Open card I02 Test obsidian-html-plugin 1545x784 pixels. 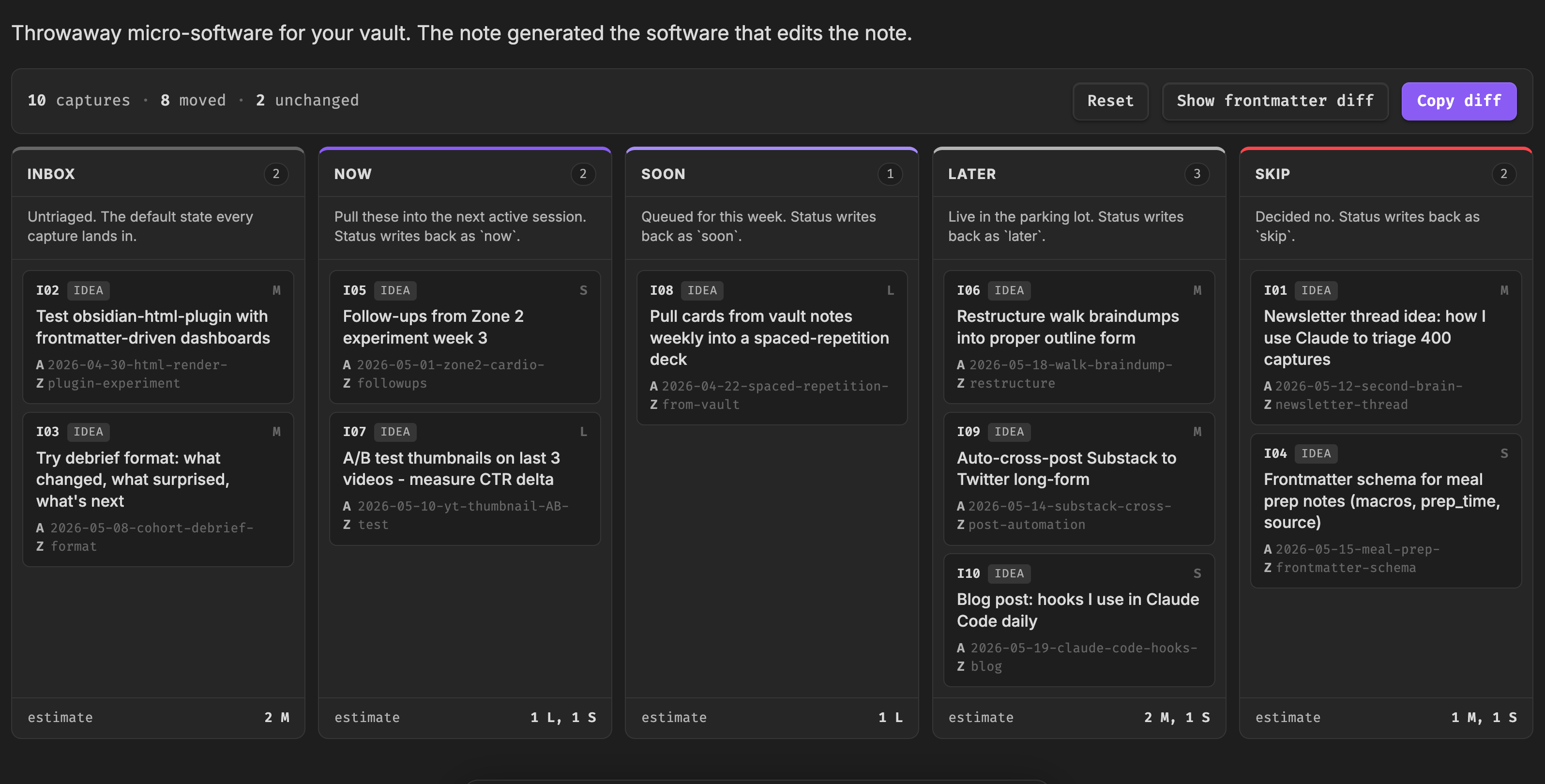coord(158,336)
